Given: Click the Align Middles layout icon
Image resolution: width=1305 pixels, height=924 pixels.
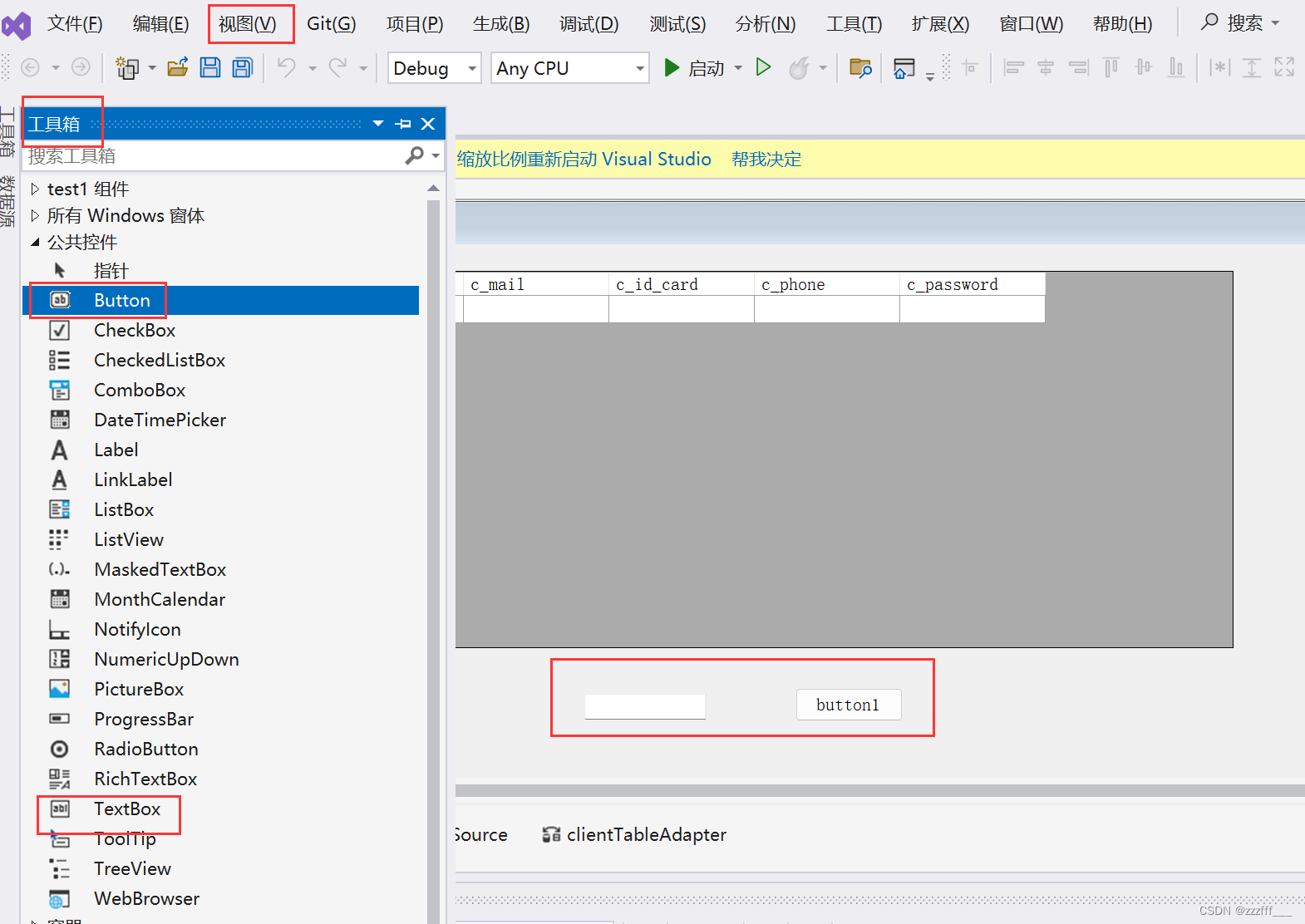Looking at the screenshot, I should click(1144, 67).
